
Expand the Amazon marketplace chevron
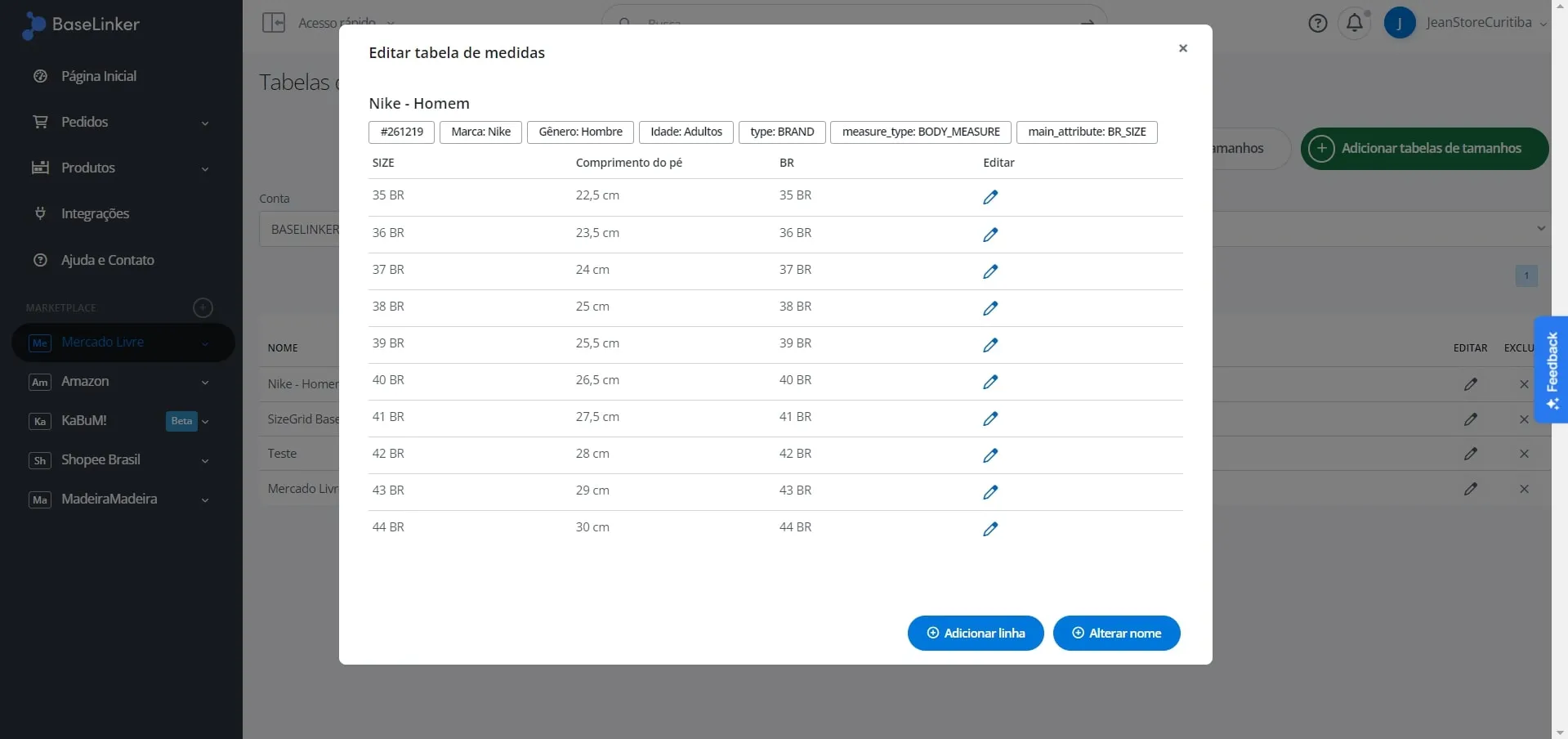click(205, 382)
